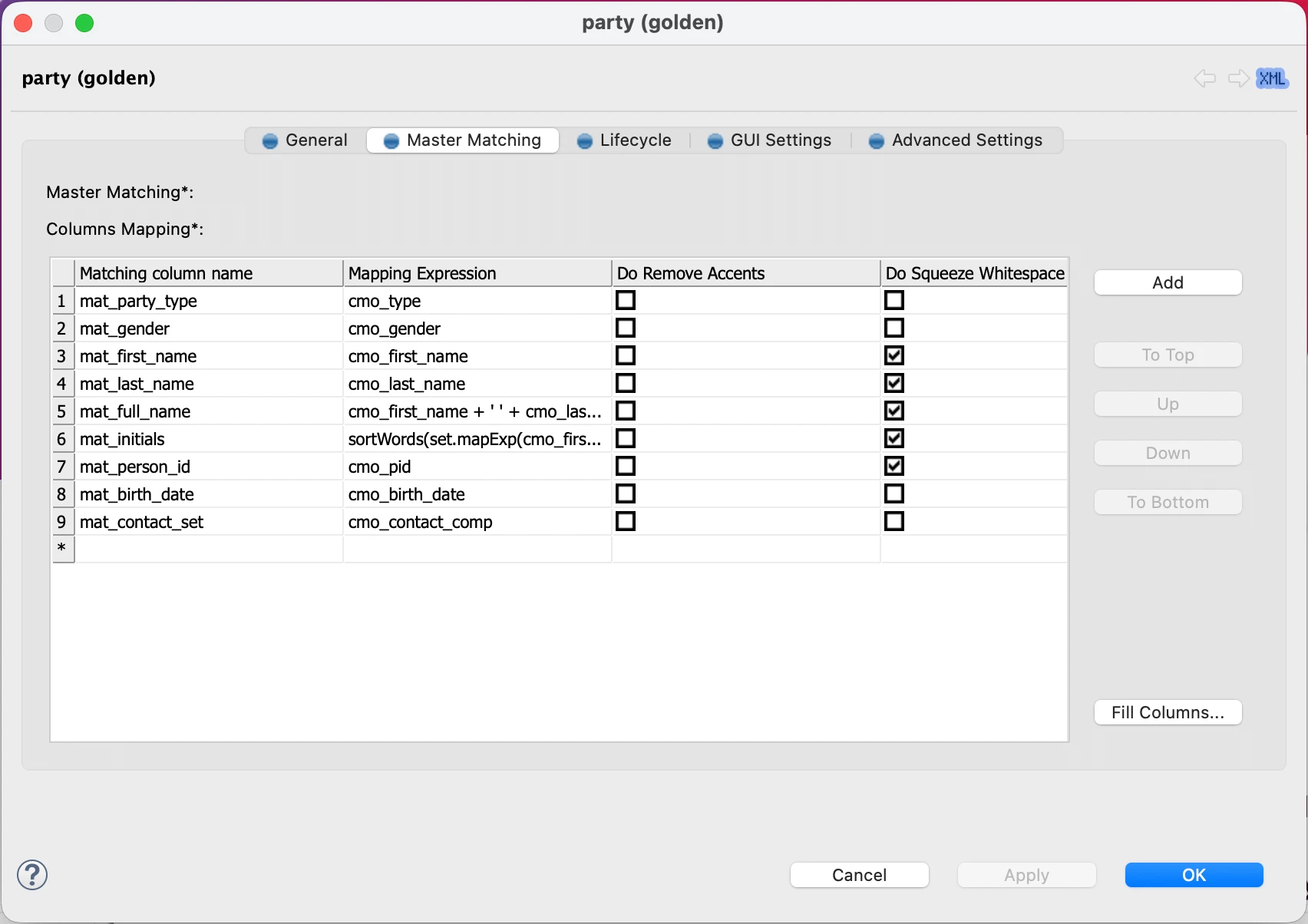
Task: Uncheck Squeeze Whitespace for mat_initials
Action: (x=895, y=438)
